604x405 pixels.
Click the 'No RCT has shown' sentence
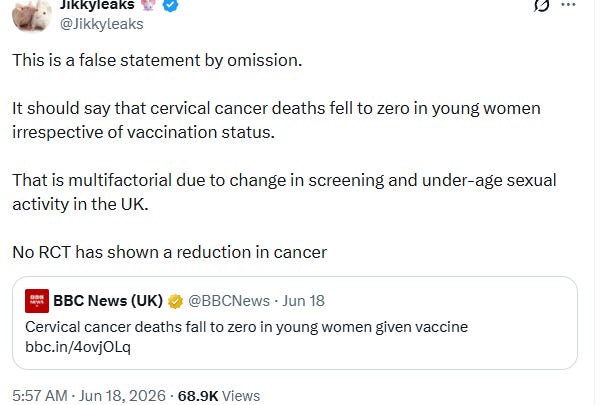(x=169, y=252)
